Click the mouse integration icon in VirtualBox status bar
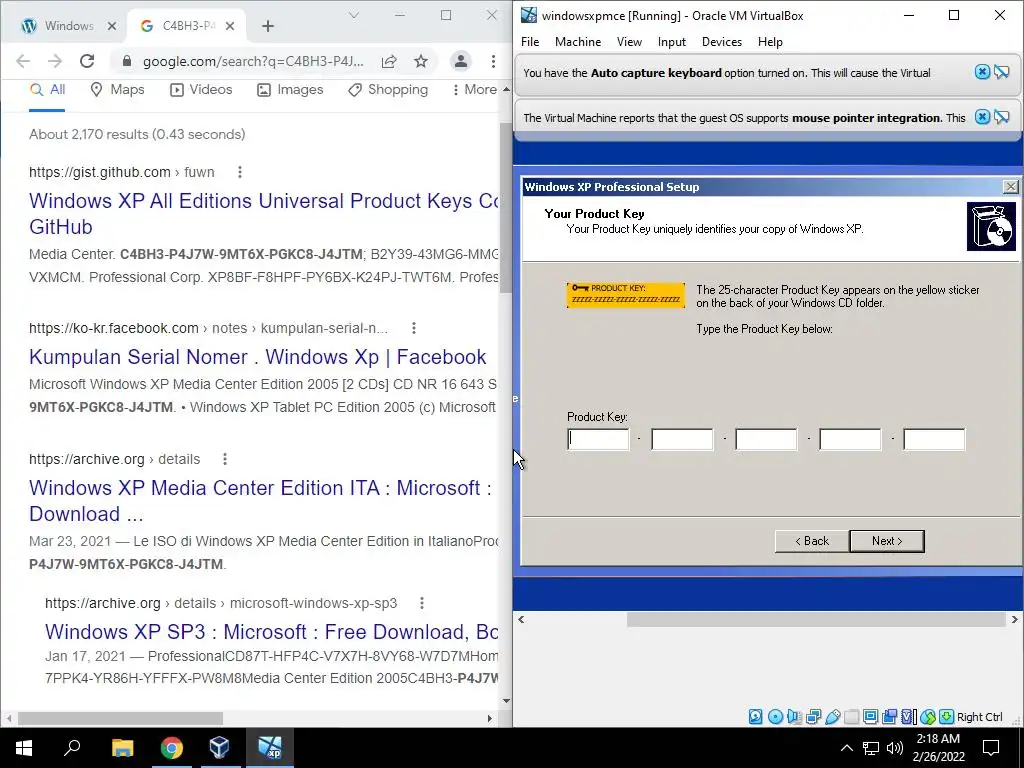1024x768 pixels. (927, 717)
